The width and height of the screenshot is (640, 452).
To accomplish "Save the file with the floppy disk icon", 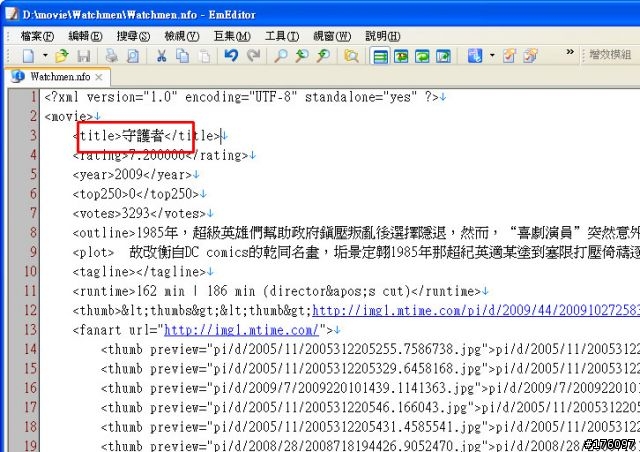I will 84,56.
